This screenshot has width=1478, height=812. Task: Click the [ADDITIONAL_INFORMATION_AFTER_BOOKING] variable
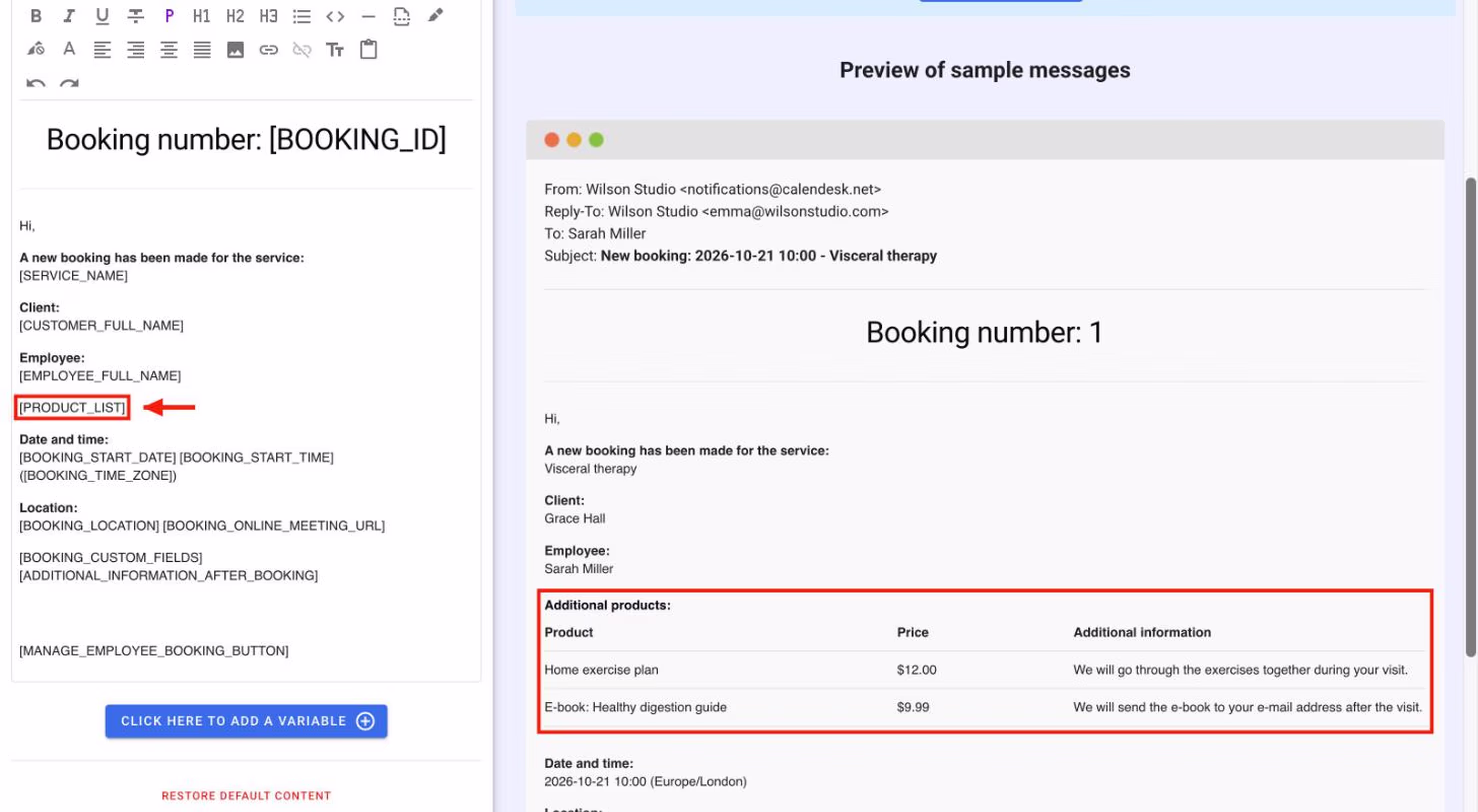[x=169, y=576]
